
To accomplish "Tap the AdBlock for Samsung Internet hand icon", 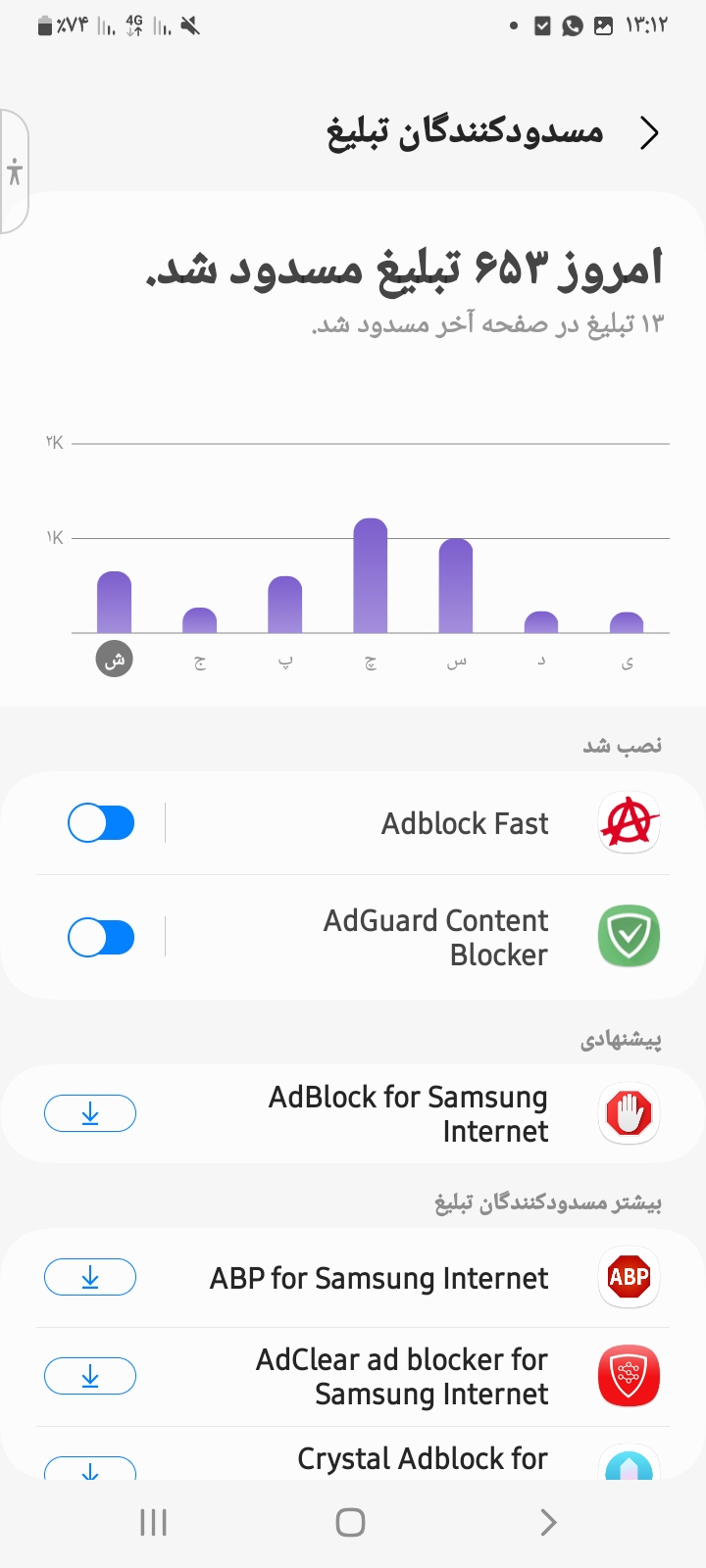I will 629,1113.
